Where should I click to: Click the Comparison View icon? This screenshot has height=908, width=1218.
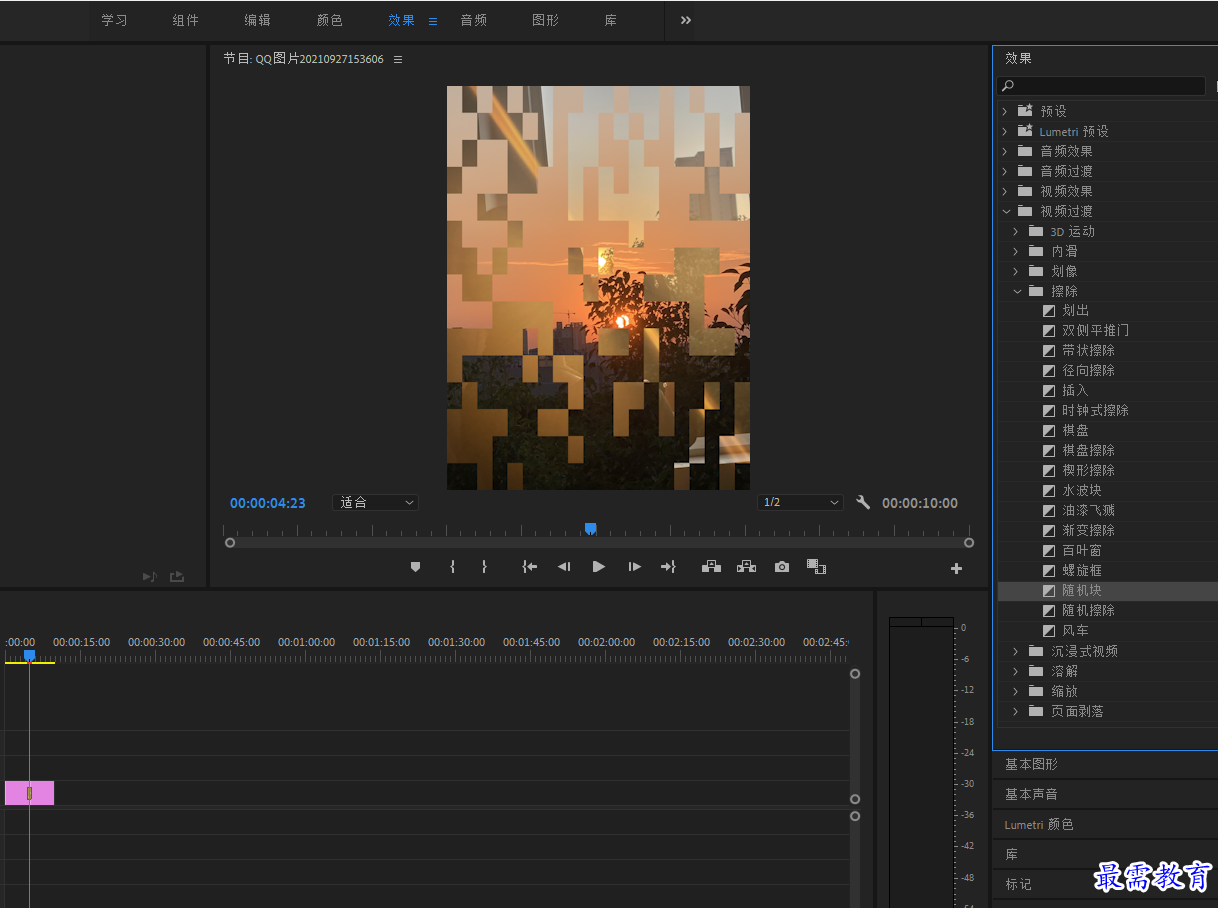click(816, 567)
